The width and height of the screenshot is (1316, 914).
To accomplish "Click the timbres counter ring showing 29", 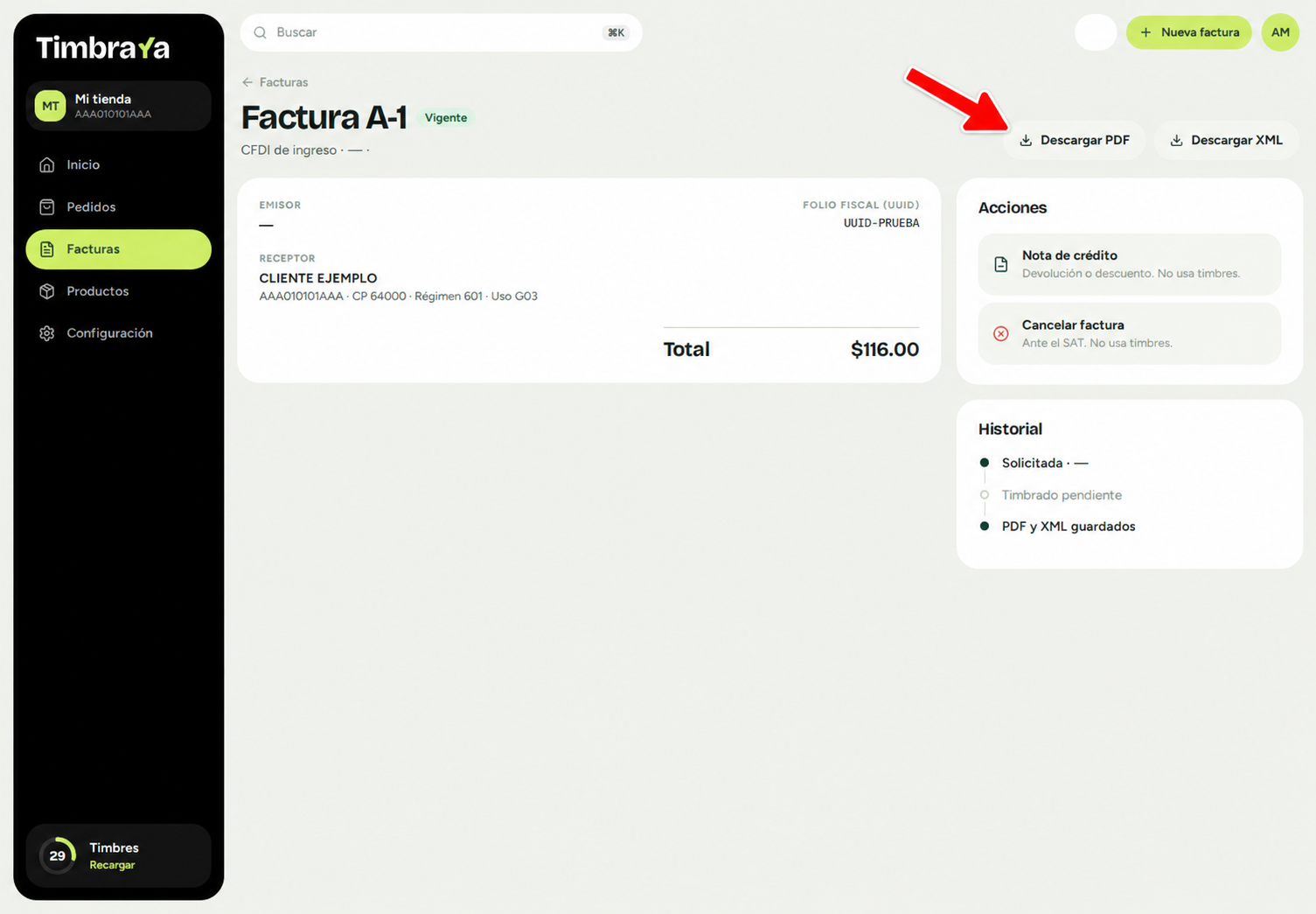I will pos(58,855).
